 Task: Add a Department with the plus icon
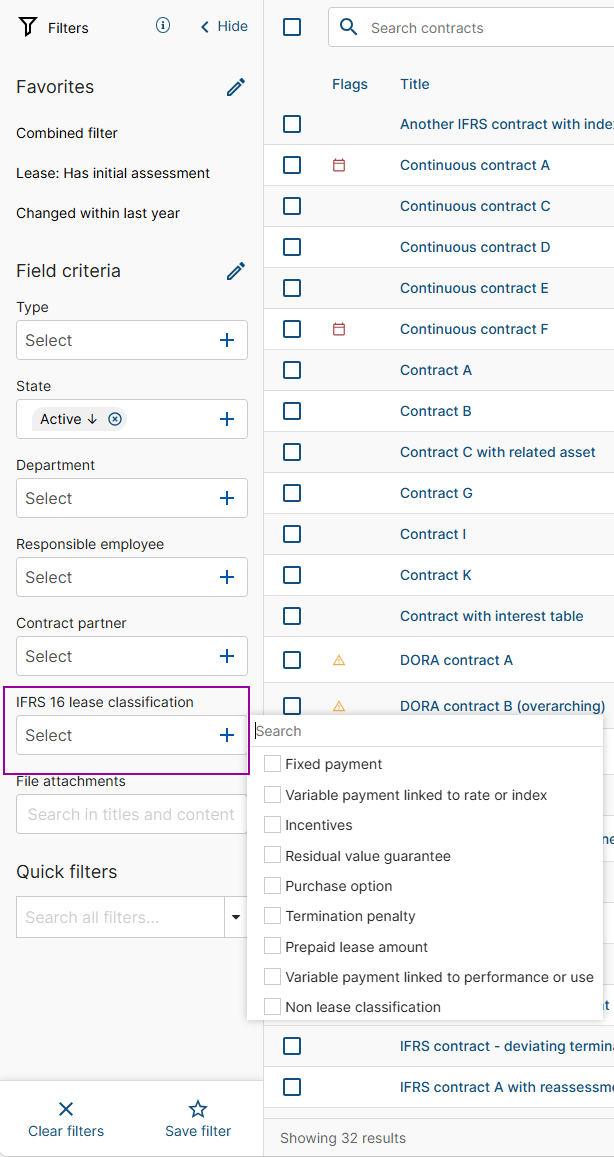tap(227, 498)
